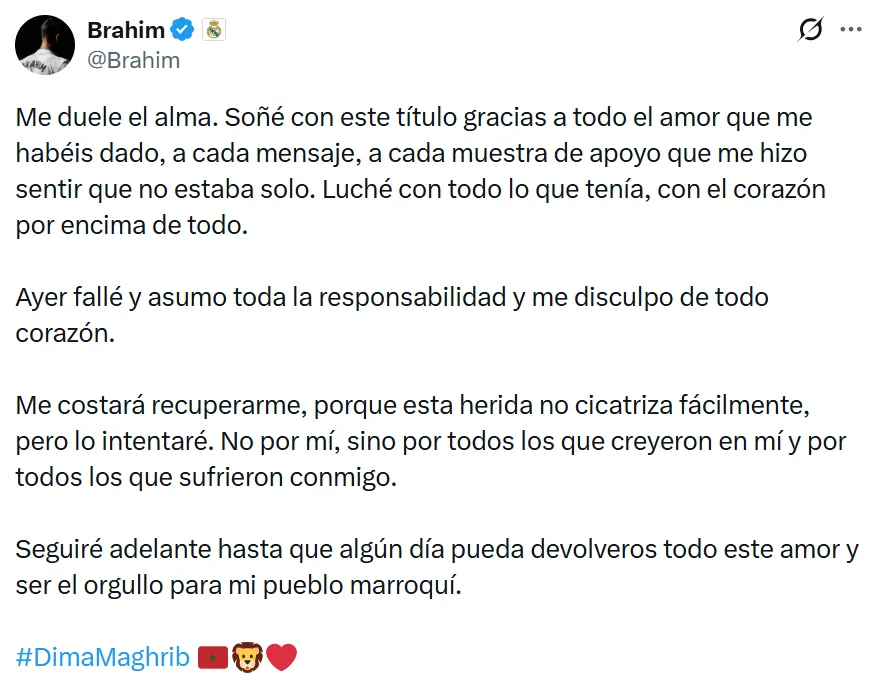
Task: Click the display name Brahim
Action: [125, 30]
